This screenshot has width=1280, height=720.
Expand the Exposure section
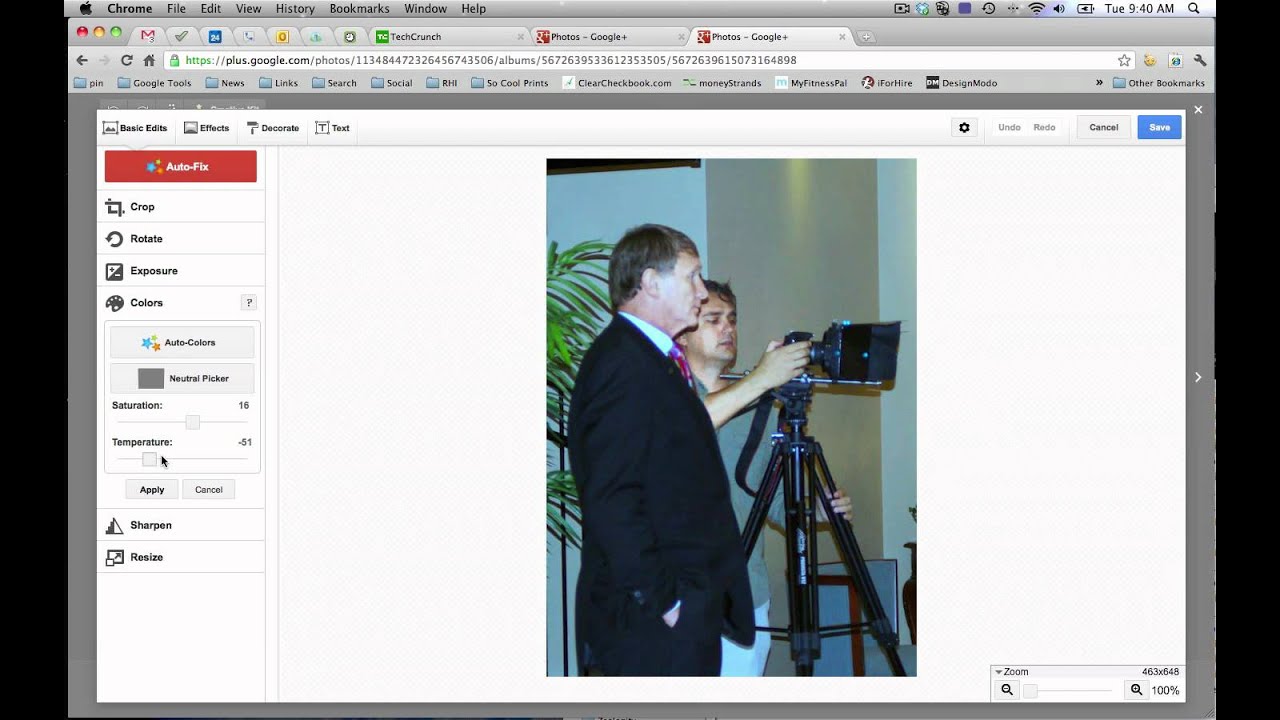(x=153, y=271)
